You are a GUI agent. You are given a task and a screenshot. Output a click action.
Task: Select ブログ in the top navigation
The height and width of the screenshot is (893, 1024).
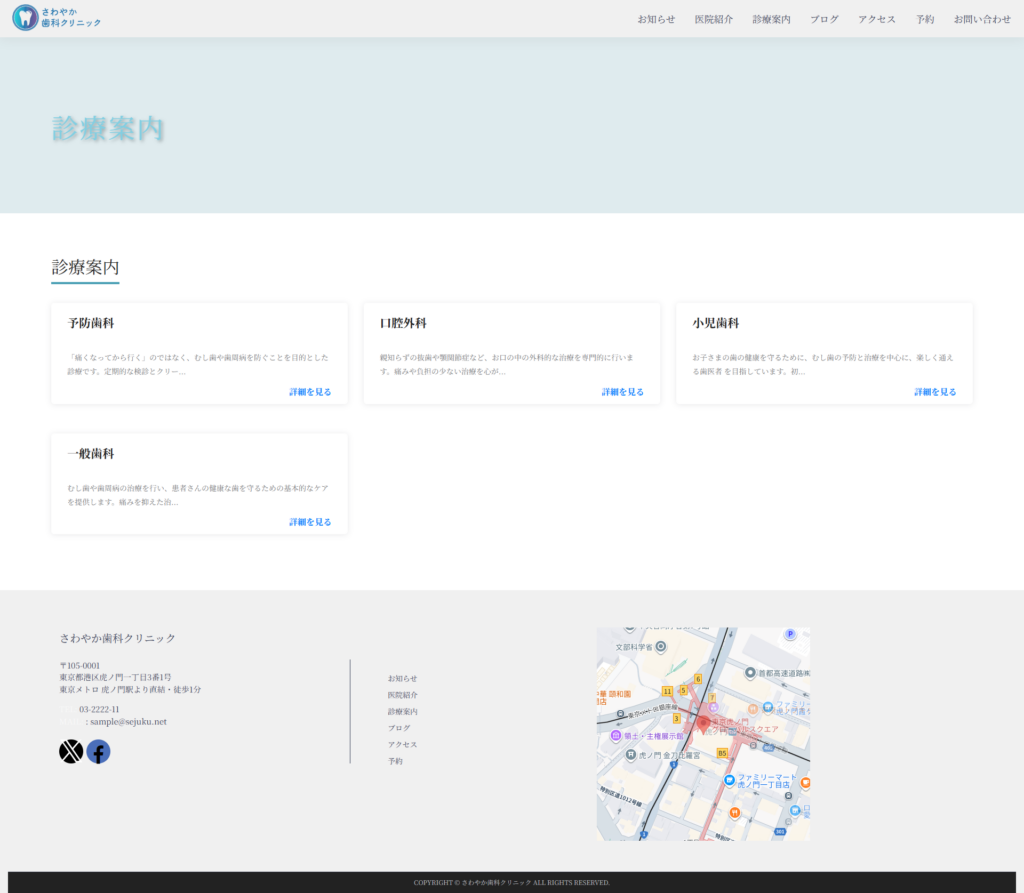click(824, 19)
